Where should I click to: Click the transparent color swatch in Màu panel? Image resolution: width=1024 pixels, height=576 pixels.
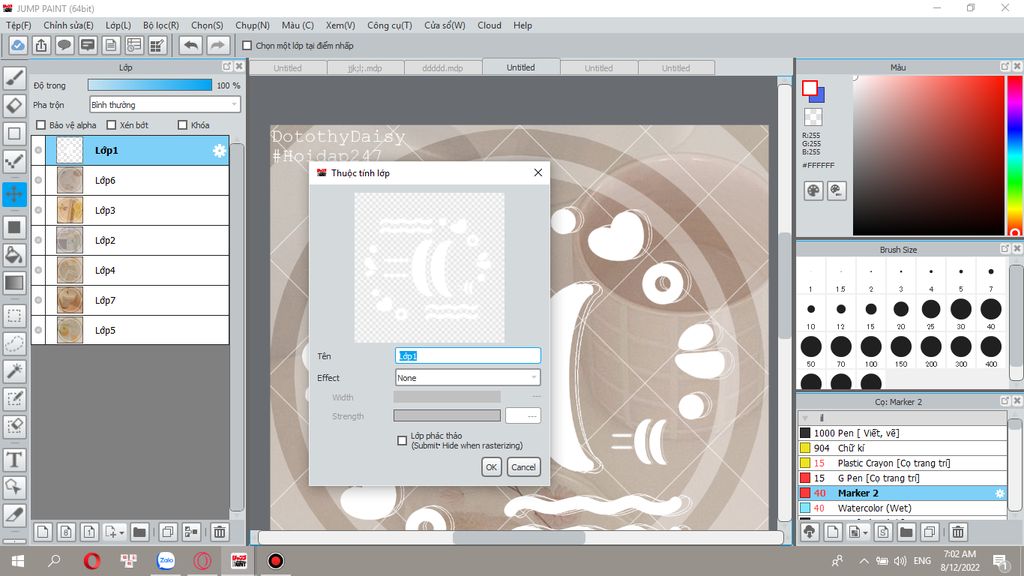(x=813, y=117)
